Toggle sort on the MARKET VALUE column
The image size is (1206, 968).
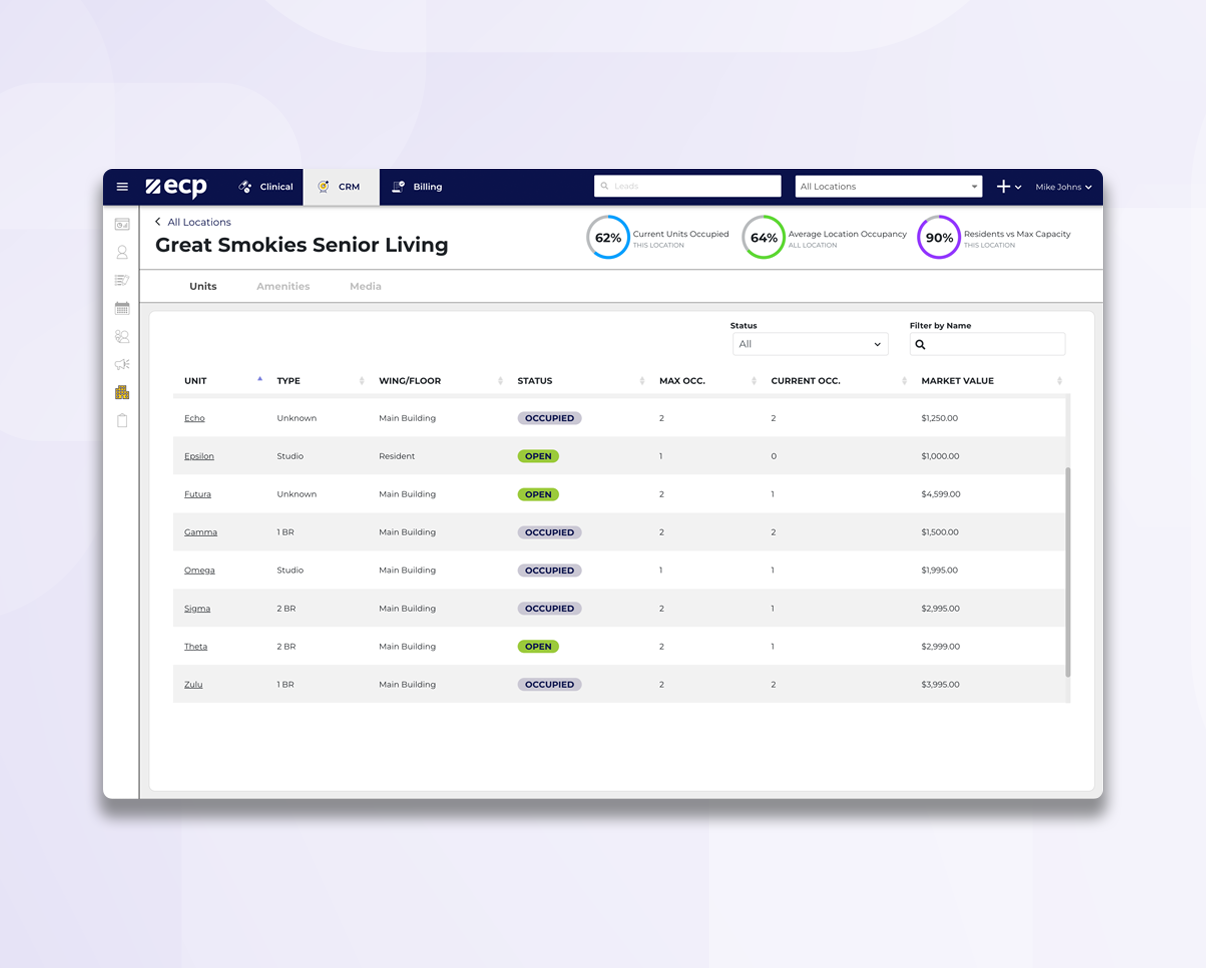(1060, 380)
